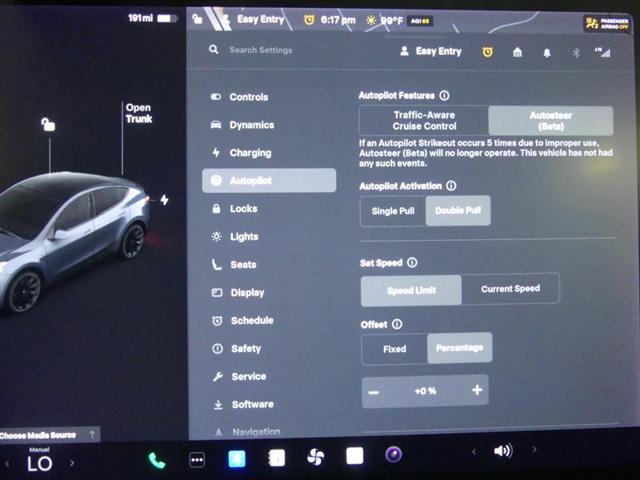Tap the weather sun icon beside 99°F

(371, 20)
